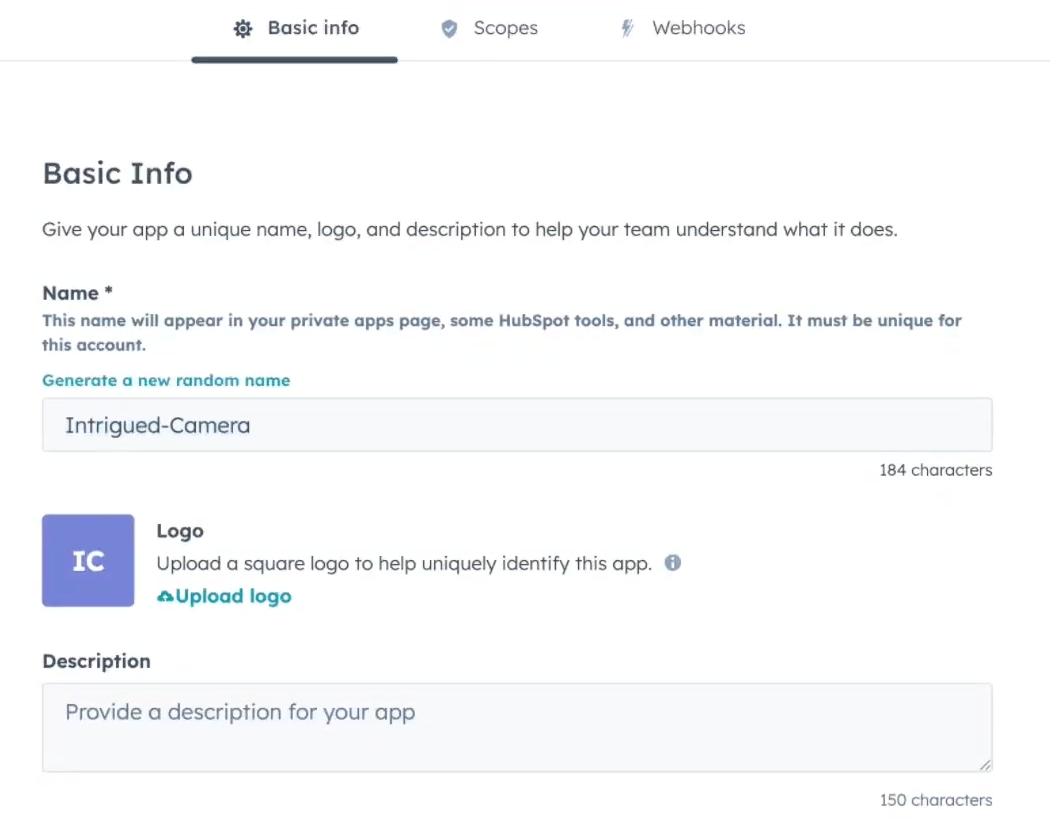Click the IC logo placeholder thumbnail
The height and width of the screenshot is (840, 1050).
pos(88,560)
